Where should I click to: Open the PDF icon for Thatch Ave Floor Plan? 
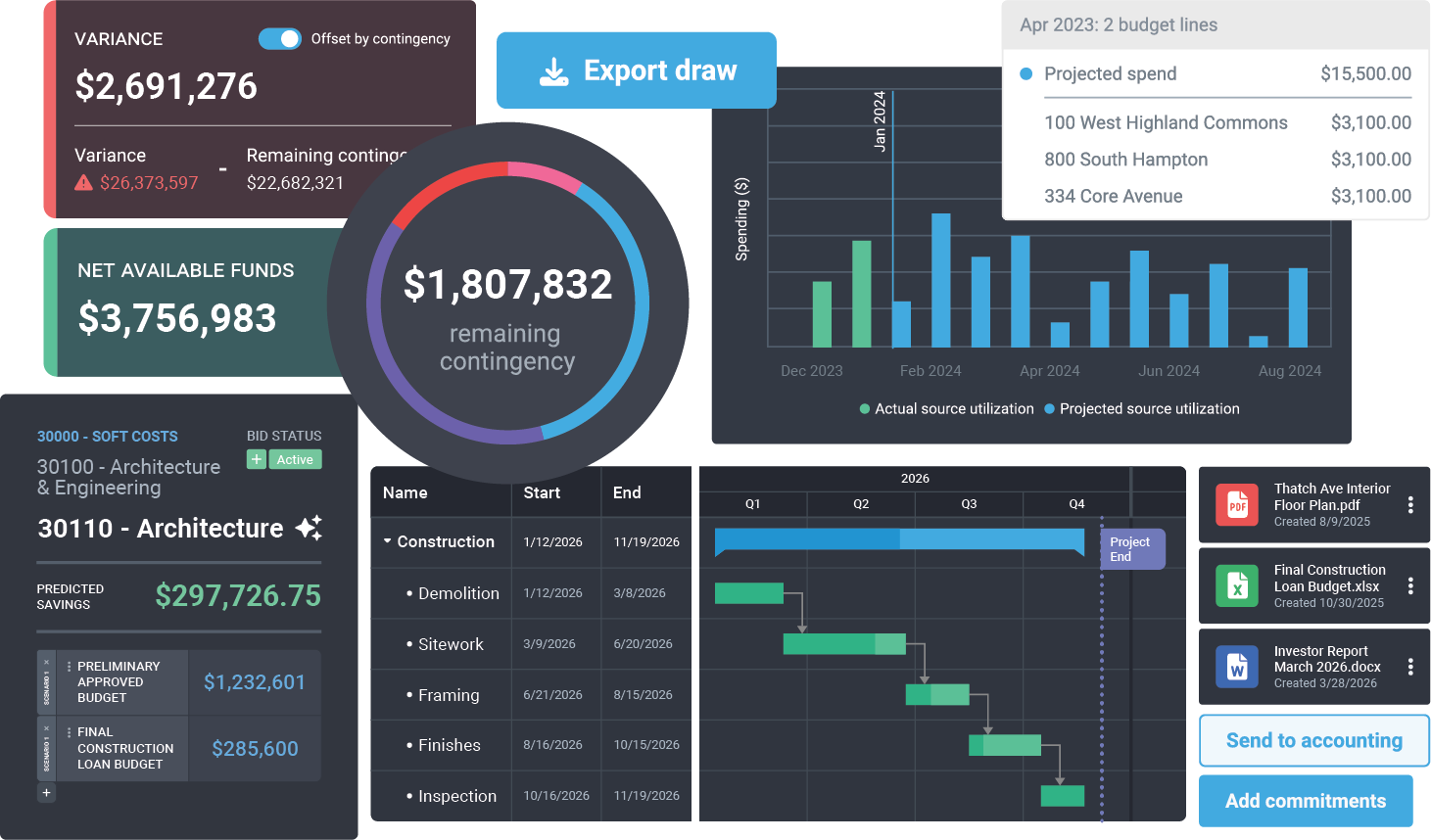click(x=1236, y=505)
